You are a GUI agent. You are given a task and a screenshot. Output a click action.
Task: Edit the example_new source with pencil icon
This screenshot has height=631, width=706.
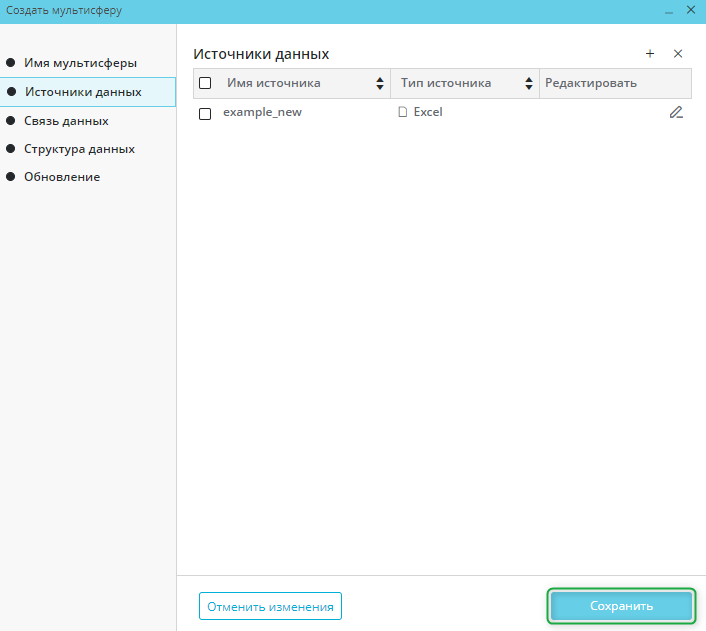coord(676,112)
